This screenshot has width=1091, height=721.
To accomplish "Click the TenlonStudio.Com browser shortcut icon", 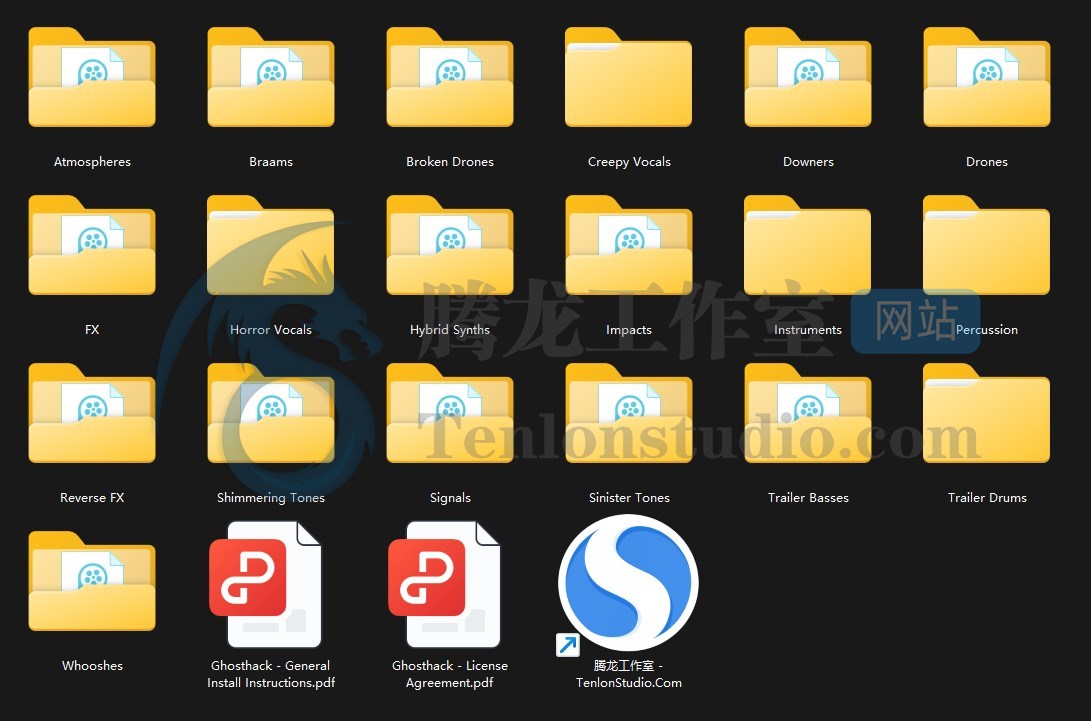I will click(x=628, y=584).
